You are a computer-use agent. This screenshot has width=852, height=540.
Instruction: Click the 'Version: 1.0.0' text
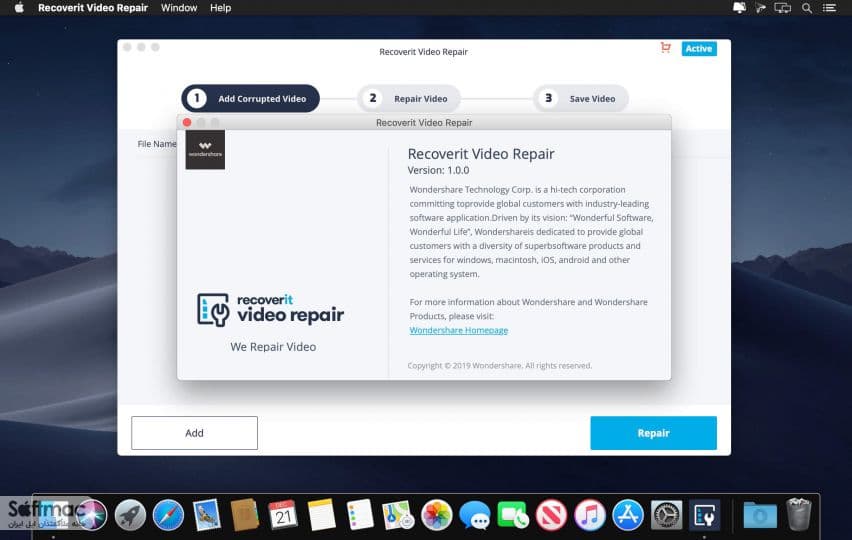pos(438,171)
